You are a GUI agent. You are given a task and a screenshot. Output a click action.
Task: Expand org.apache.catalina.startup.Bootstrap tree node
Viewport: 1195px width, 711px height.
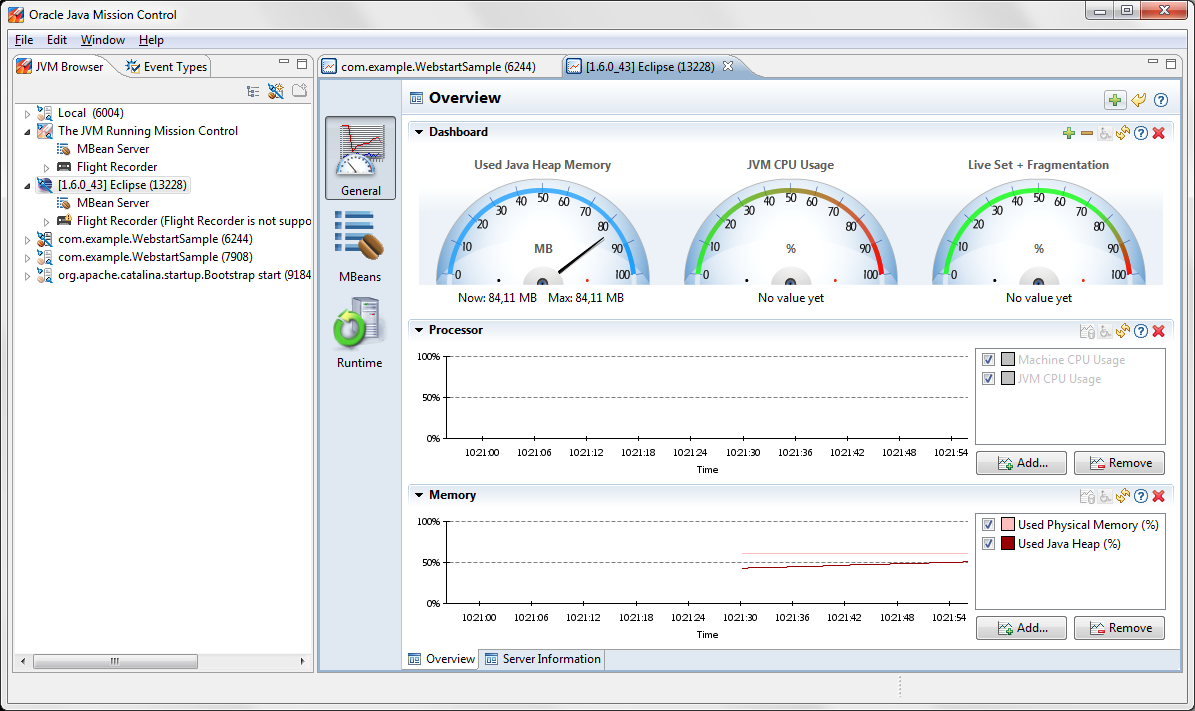[27, 276]
